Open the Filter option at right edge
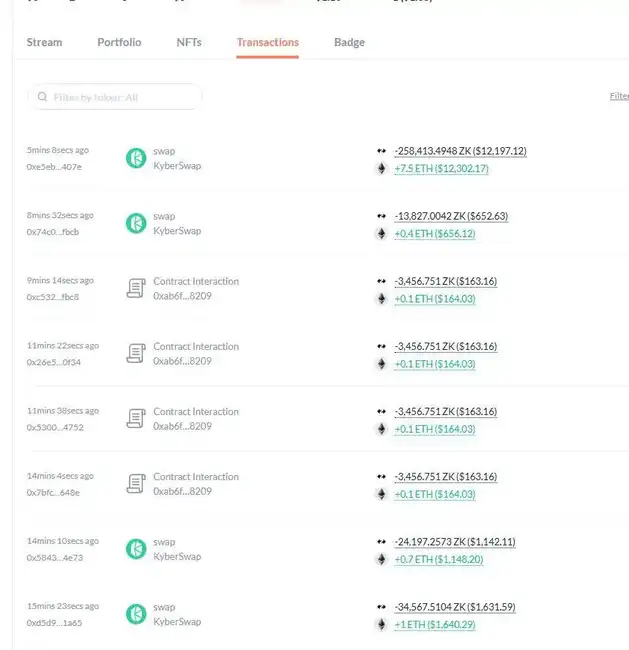The width and height of the screenshot is (629, 650). 618,97
